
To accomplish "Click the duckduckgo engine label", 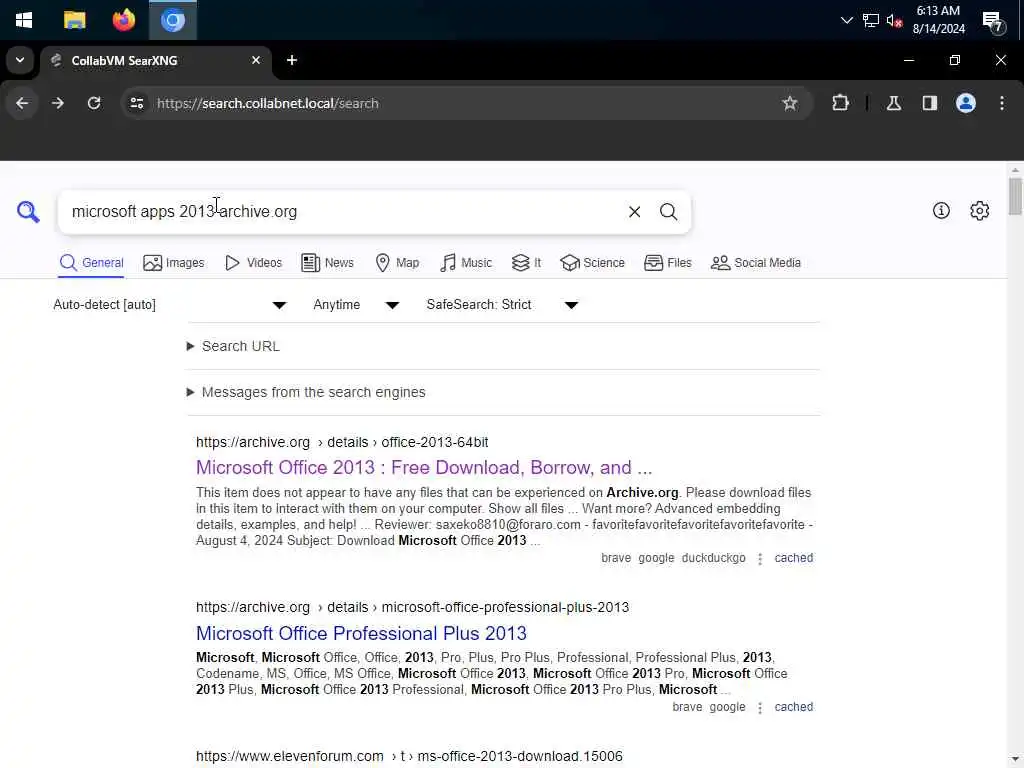I will (713, 558).
